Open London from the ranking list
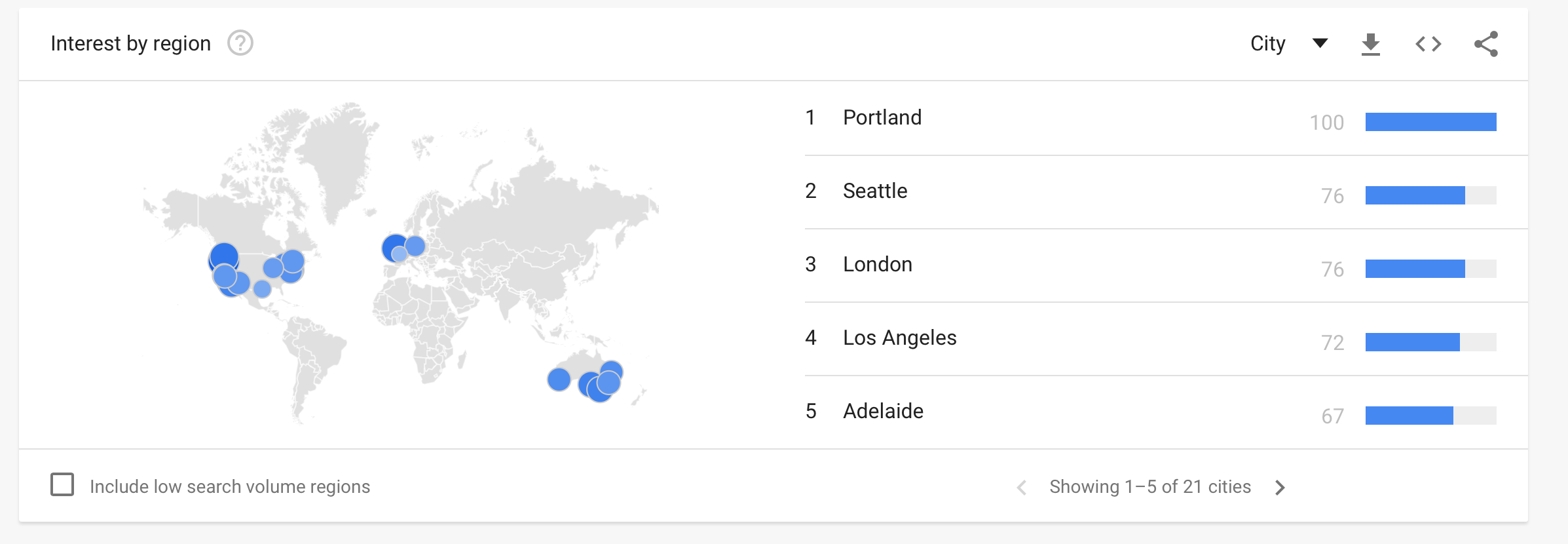The width and height of the screenshot is (1568, 544). coord(878,264)
